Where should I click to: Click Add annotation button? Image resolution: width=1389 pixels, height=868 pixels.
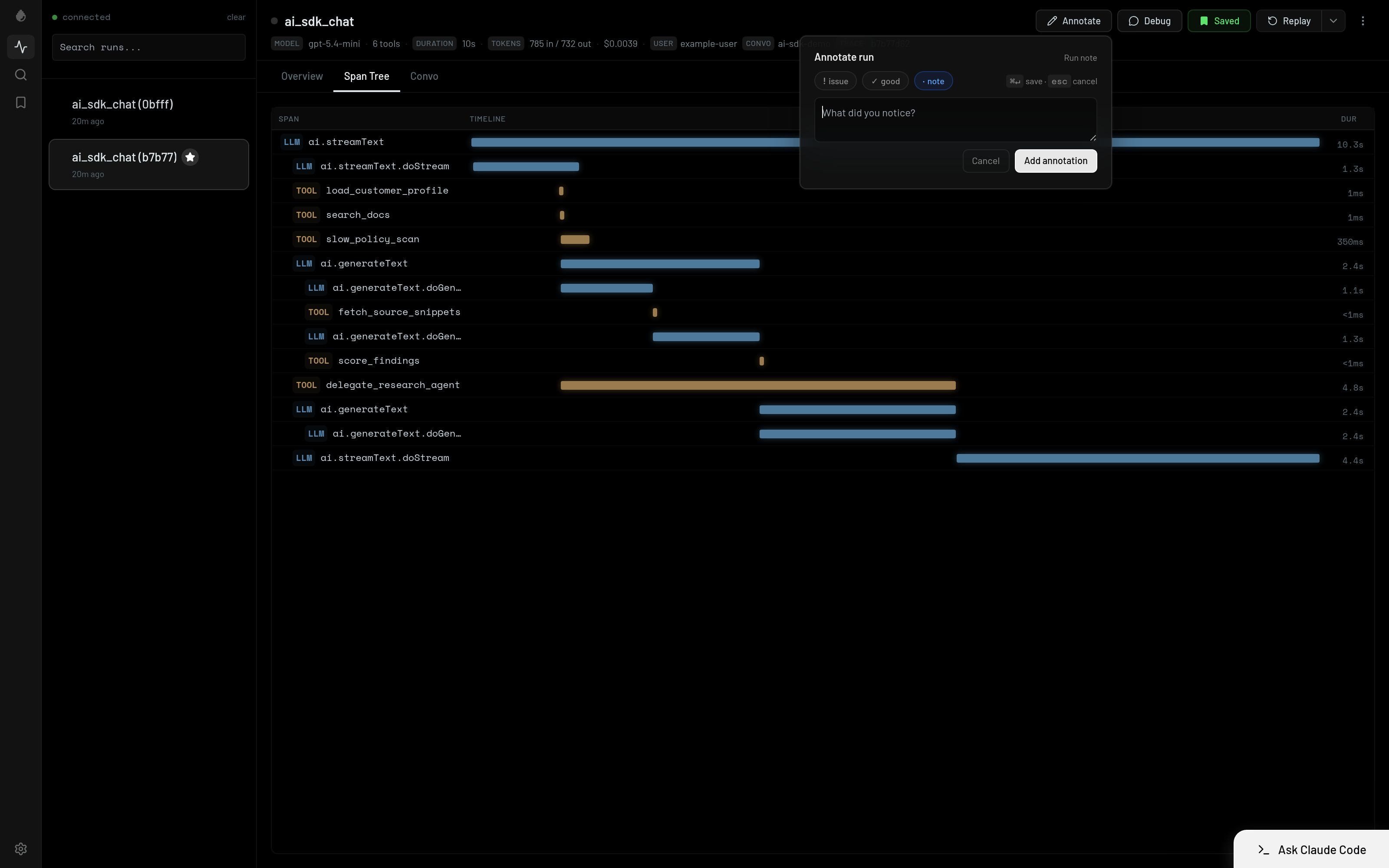coord(1056,161)
